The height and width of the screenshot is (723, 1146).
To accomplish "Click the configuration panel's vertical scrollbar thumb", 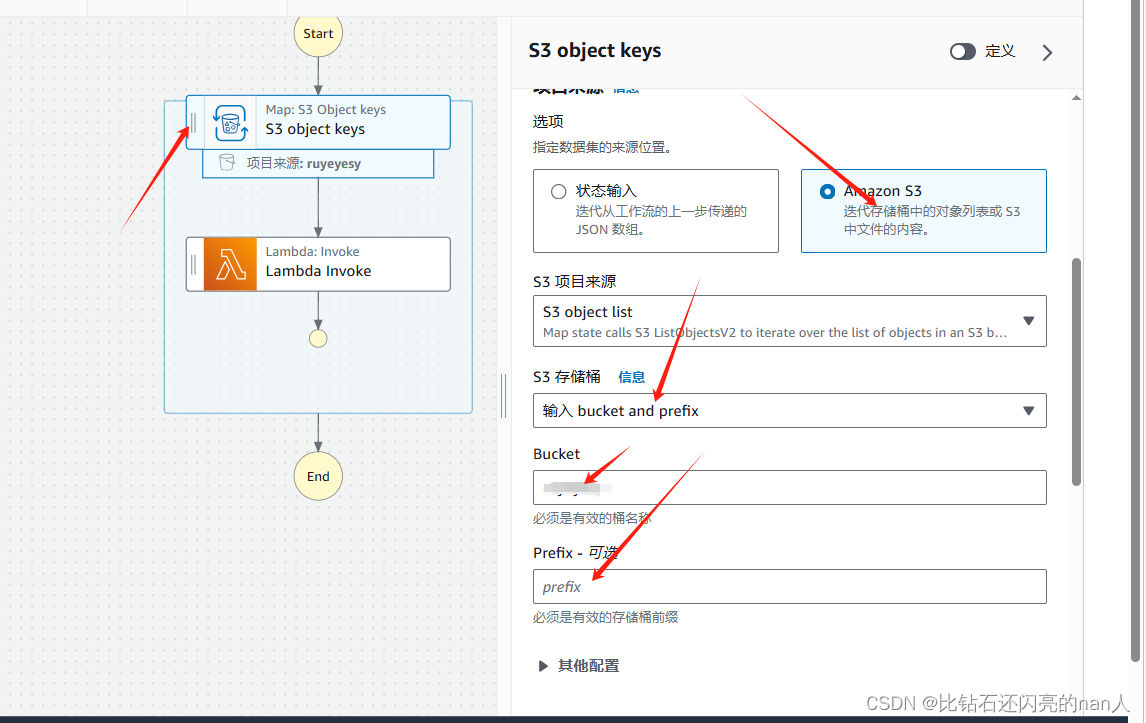I will coord(1076,371).
